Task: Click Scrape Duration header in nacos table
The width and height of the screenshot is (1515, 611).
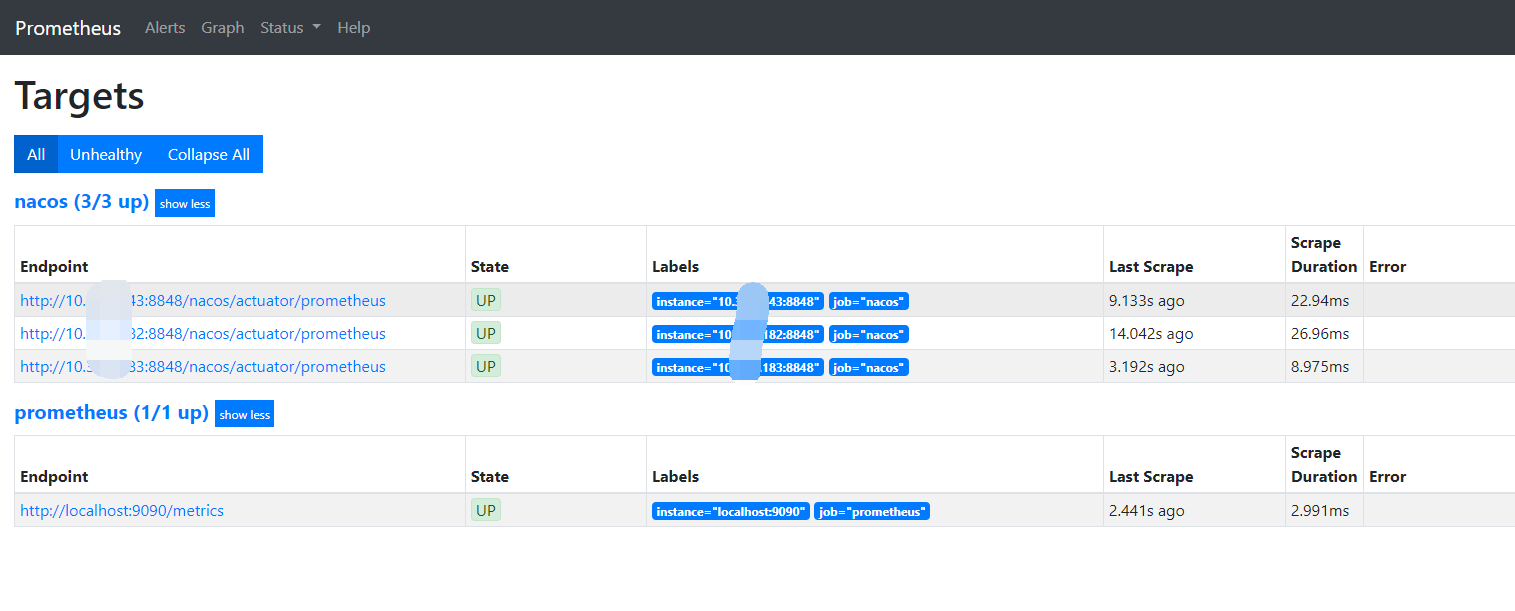Action: click(x=1324, y=255)
